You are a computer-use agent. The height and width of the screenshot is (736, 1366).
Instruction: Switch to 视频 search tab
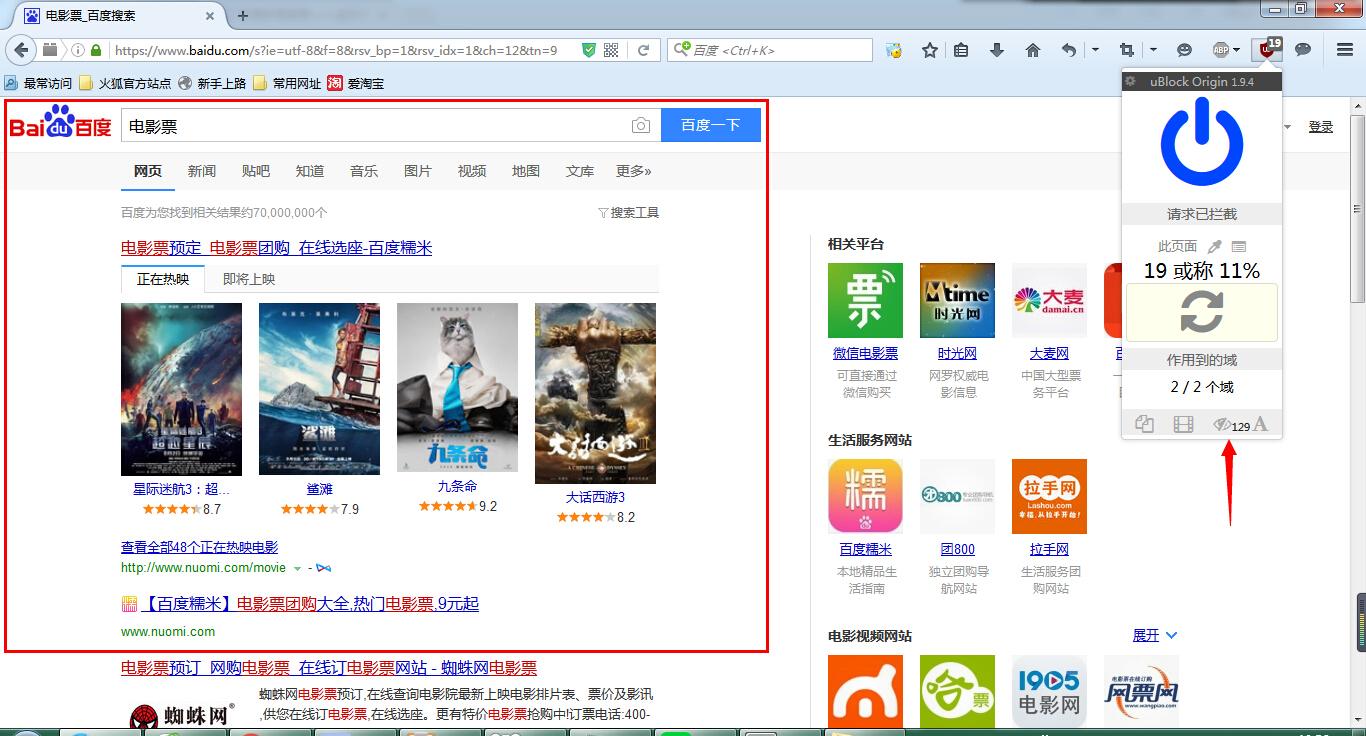(472, 171)
